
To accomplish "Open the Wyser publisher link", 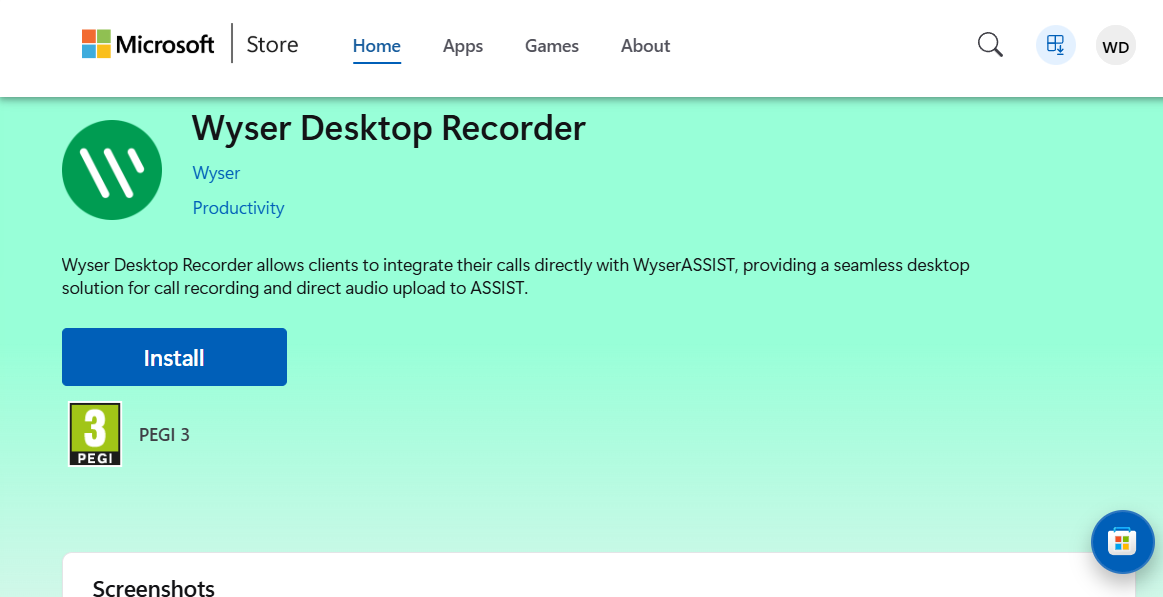I will pos(217,173).
